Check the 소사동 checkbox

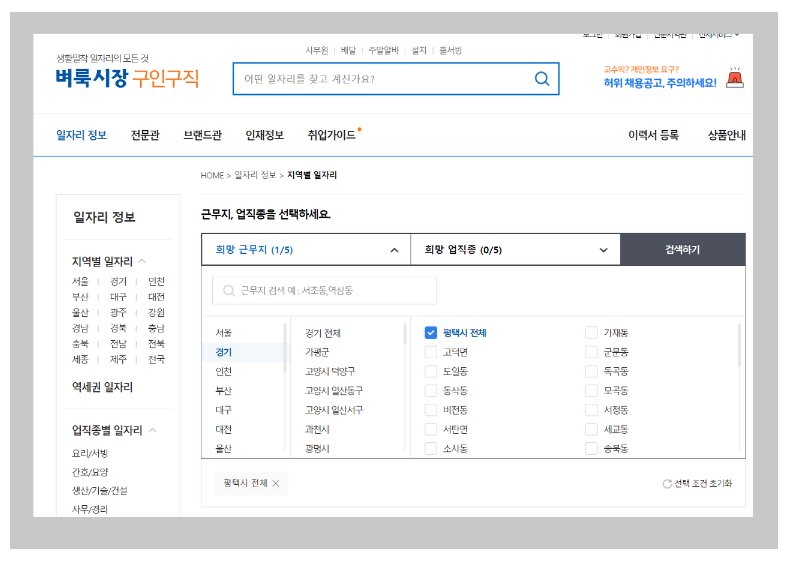(431, 449)
